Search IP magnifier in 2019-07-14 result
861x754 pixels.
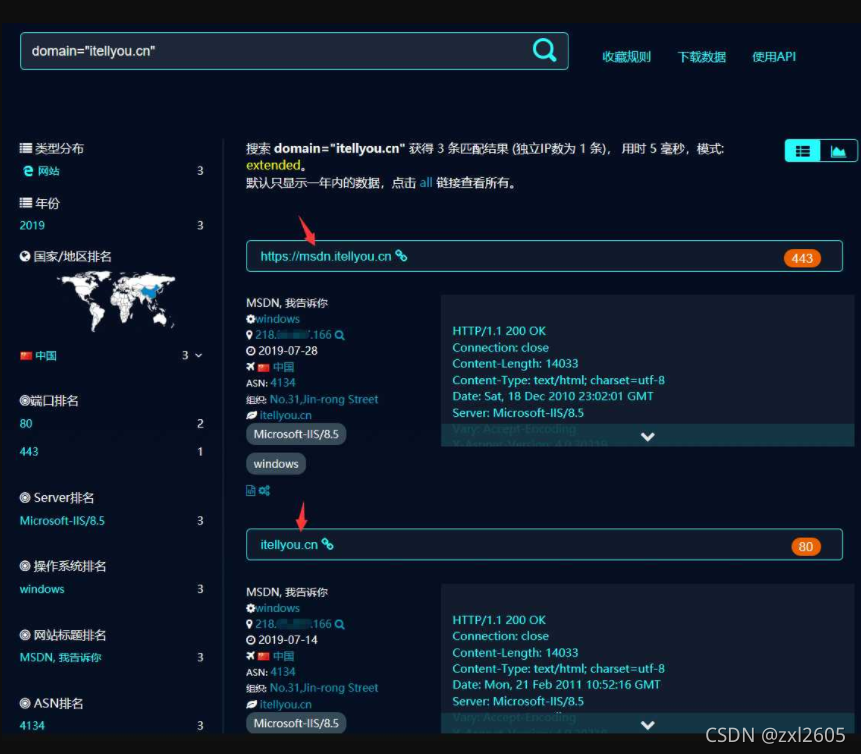[340, 624]
